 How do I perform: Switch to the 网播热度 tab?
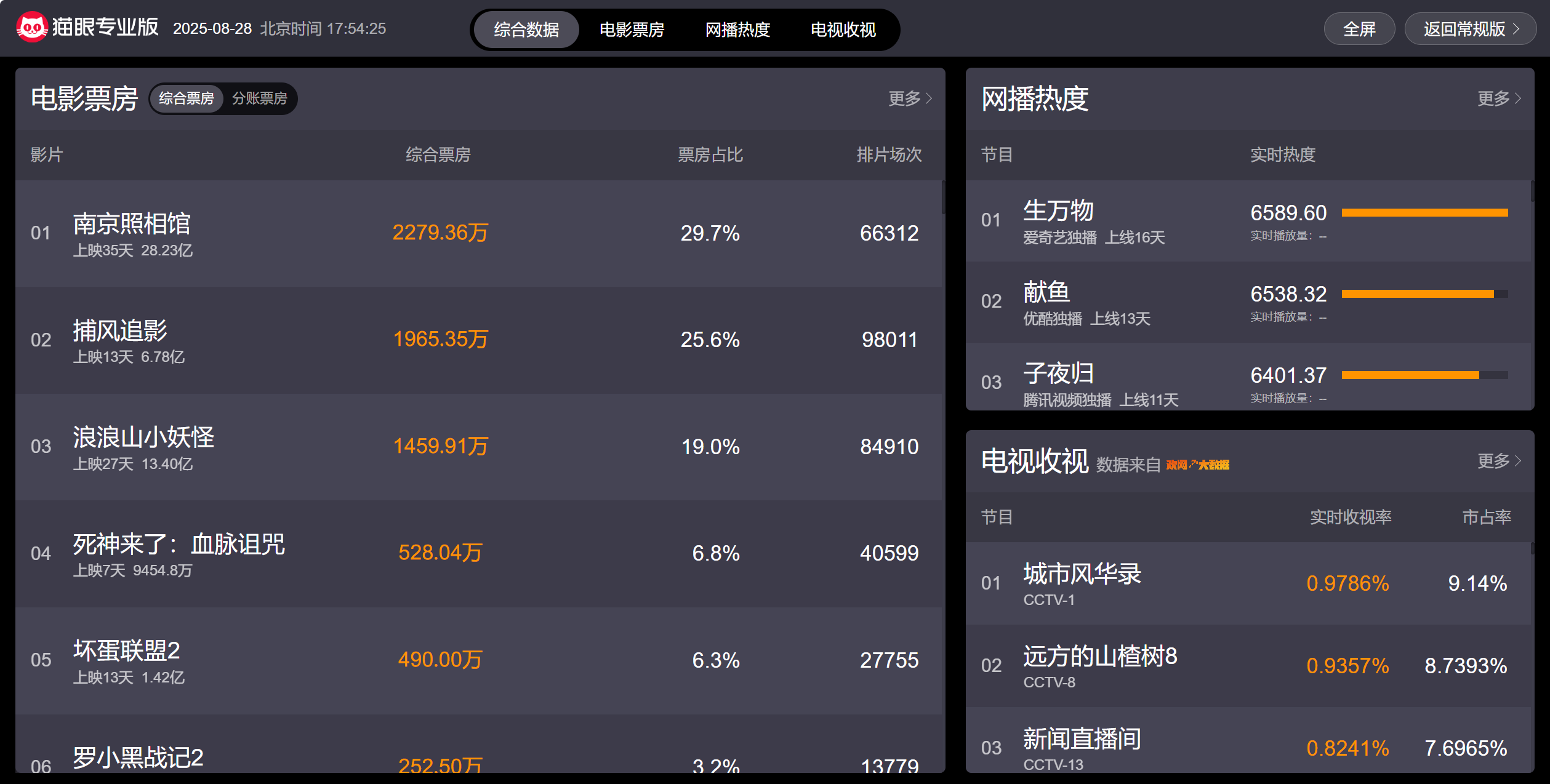pos(737,30)
